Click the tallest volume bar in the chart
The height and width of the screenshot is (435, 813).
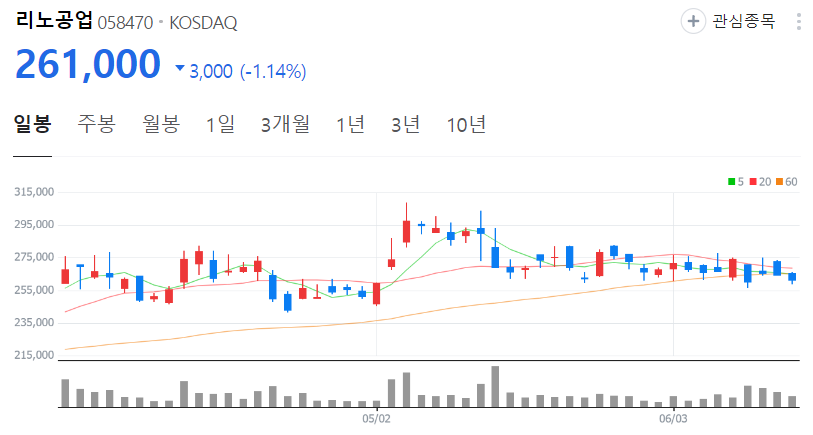(x=495, y=386)
